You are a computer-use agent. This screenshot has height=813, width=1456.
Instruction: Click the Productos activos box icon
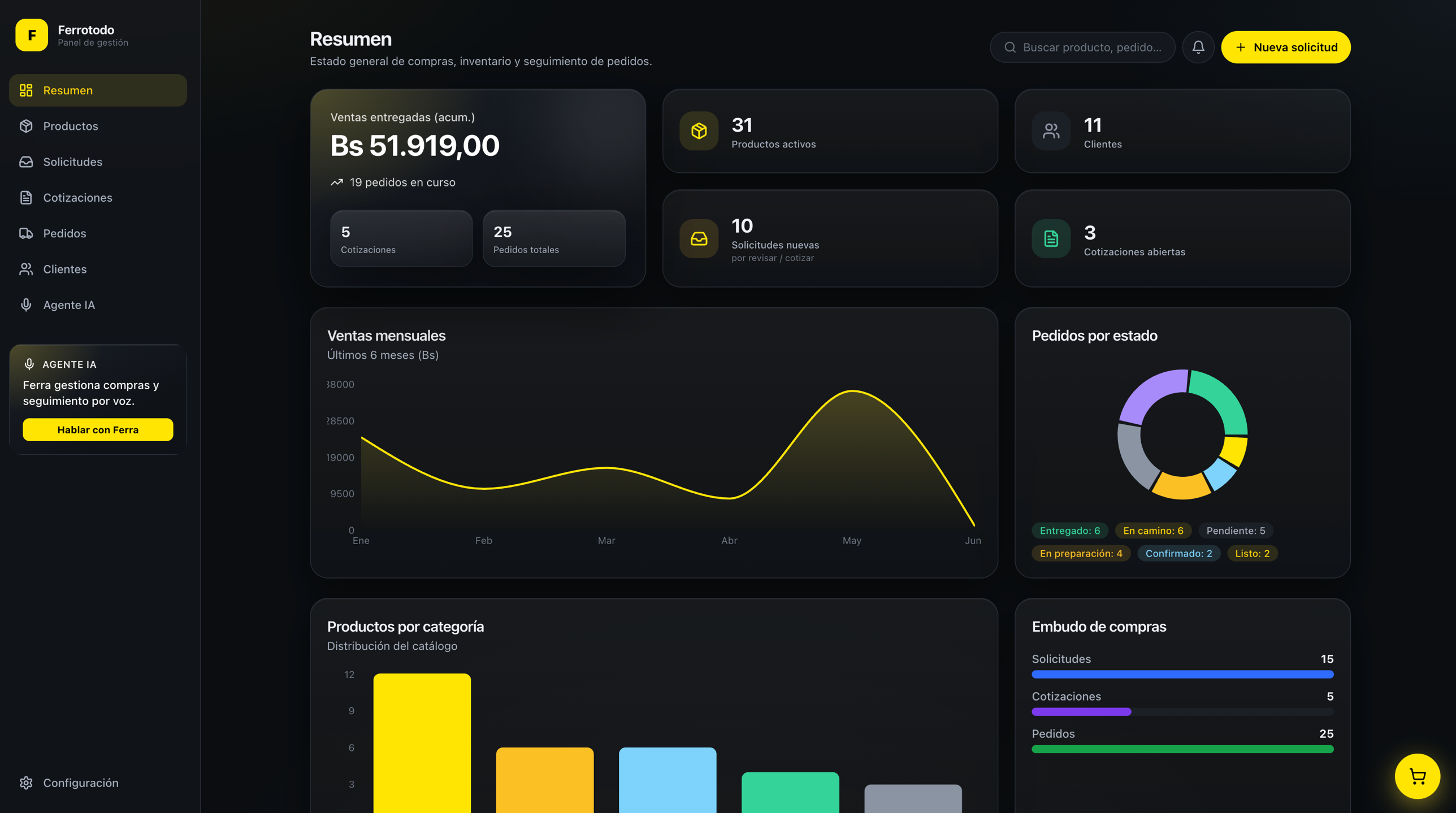point(699,131)
